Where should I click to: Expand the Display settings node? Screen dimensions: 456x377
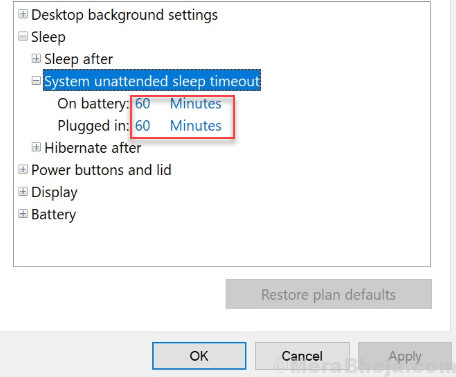point(23,192)
